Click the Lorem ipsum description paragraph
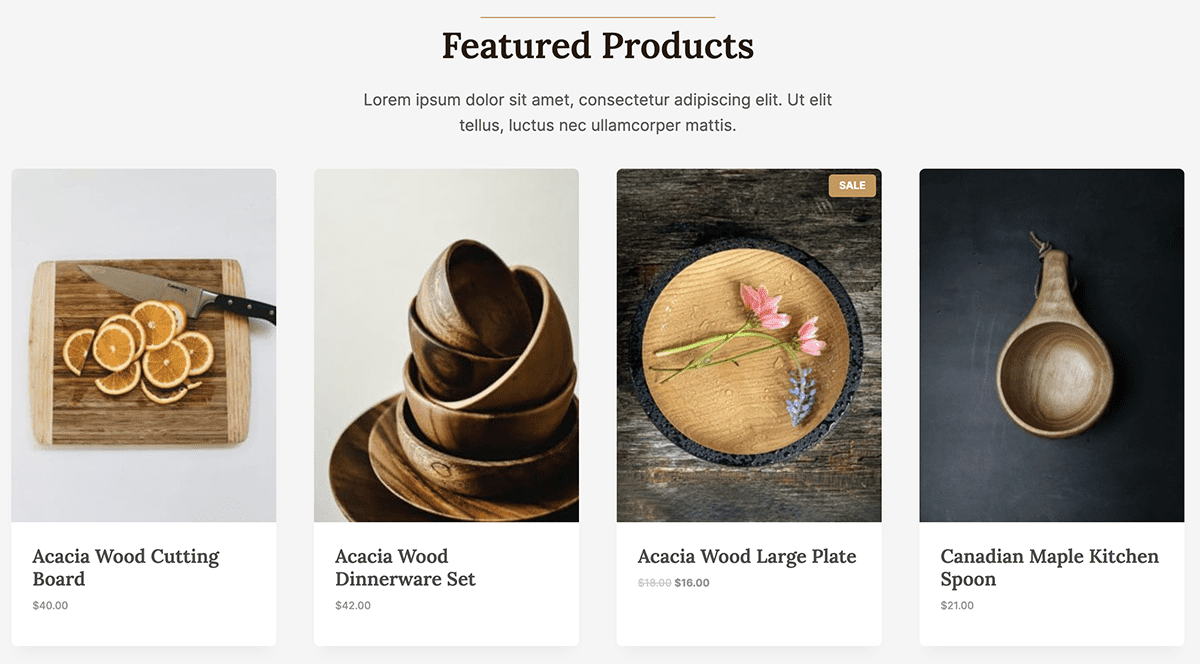The image size is (1200, 664). (x=598, y=113)
